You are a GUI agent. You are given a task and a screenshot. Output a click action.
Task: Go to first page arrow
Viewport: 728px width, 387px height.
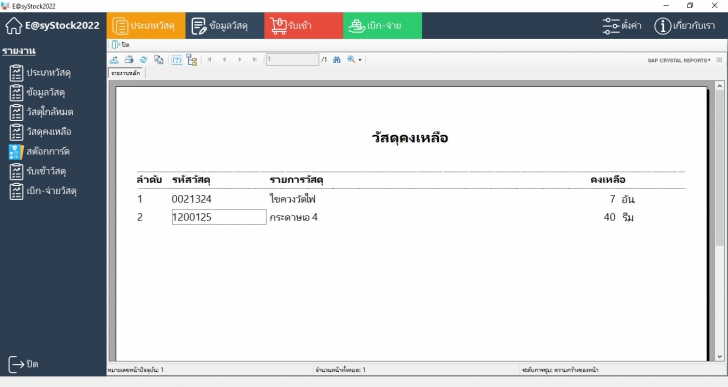(210, 59)
